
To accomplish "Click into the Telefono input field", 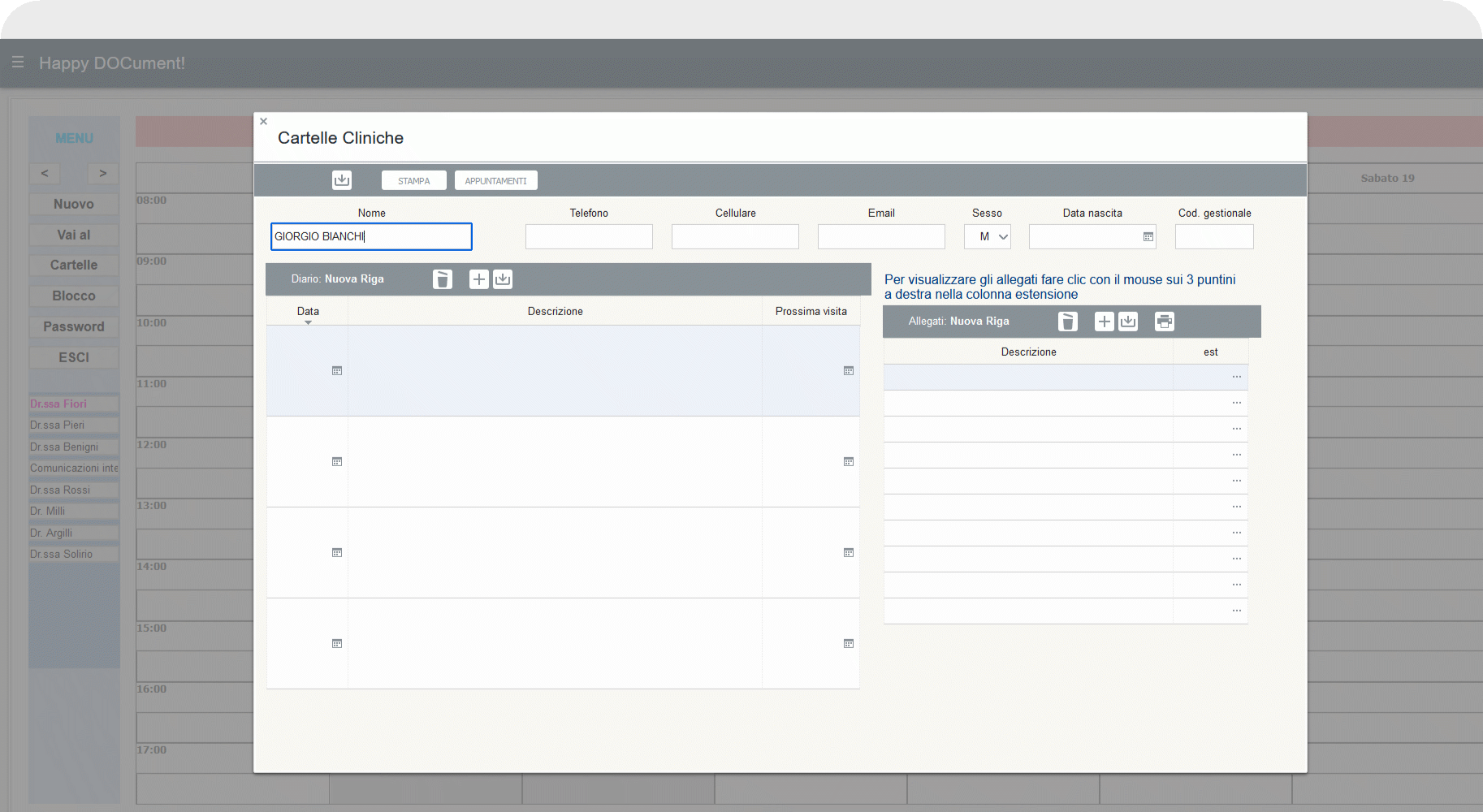I will 589,237.
